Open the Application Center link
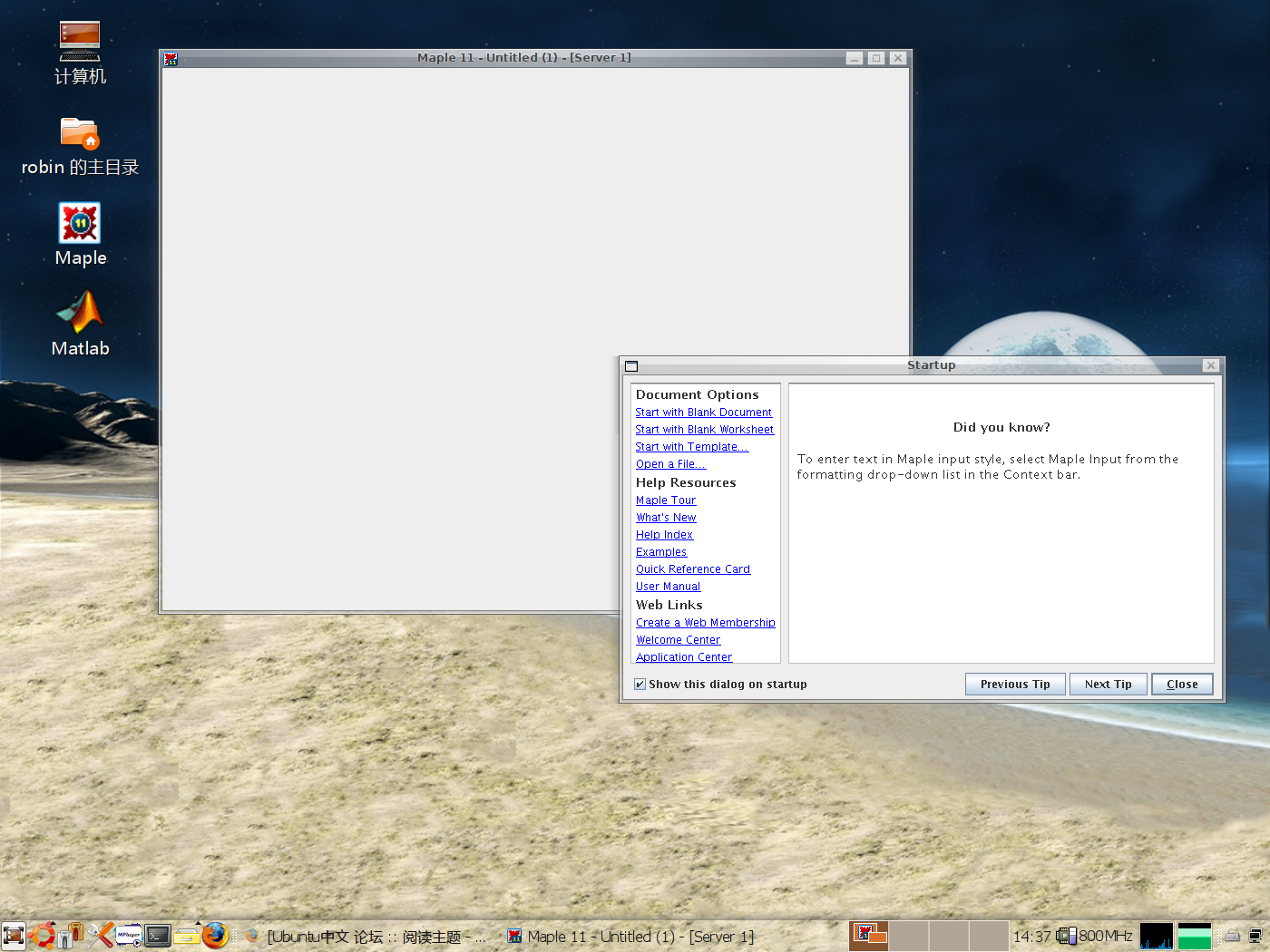The width and height of the screenshot is (1270, 952). pyautogui.click(x=684, y=657)
